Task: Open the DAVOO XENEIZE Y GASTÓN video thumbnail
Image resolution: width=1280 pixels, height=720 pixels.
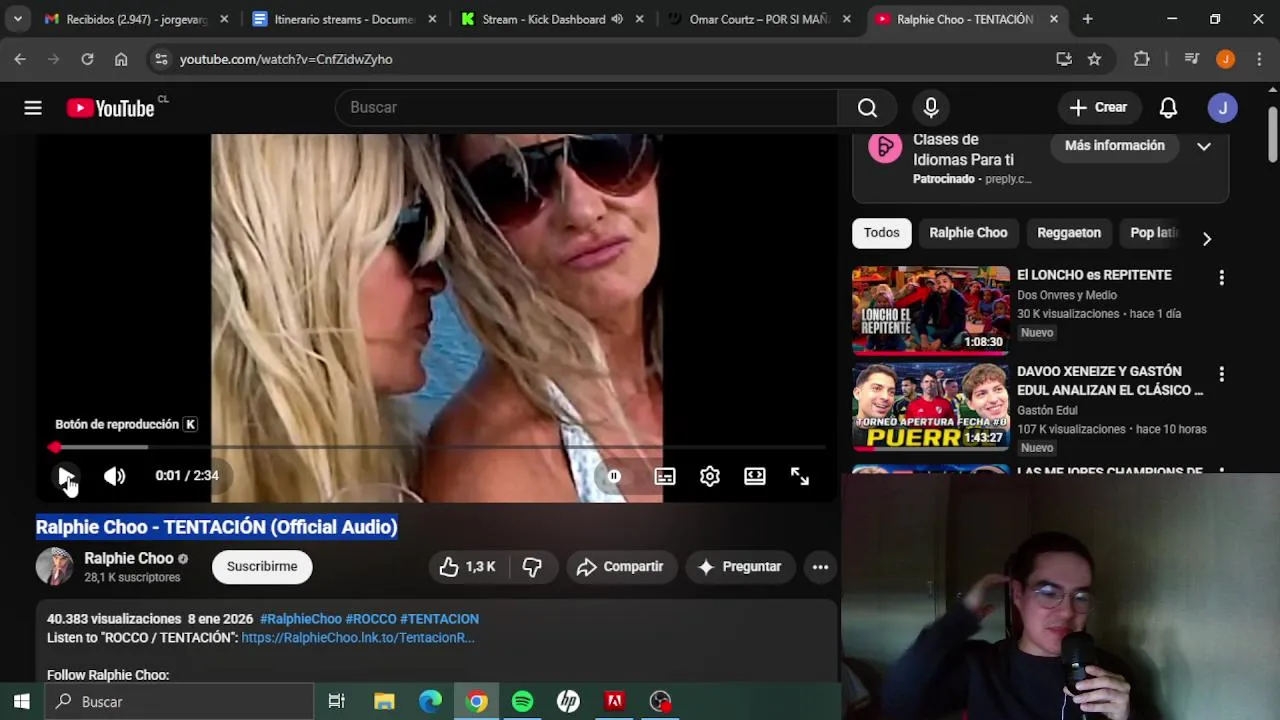Action: click(931, 407)
